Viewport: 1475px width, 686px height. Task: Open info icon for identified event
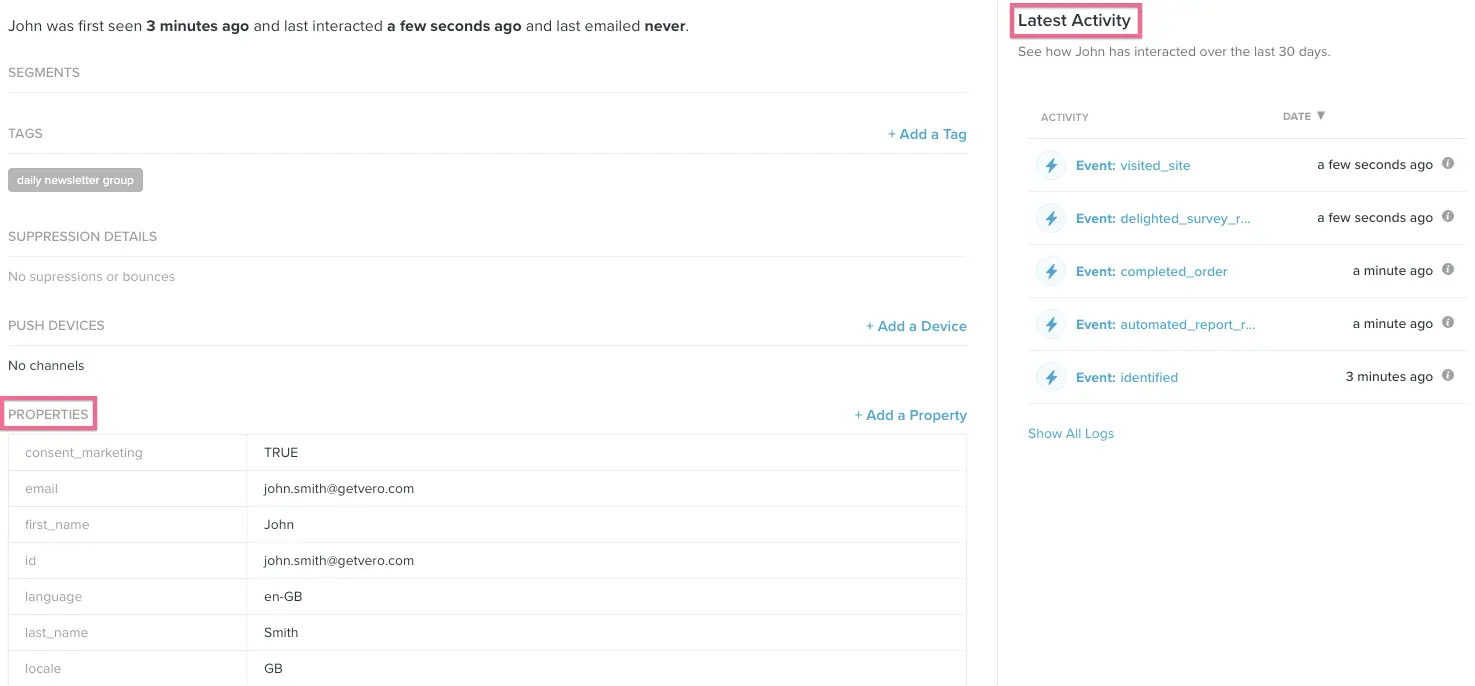[x=1447, y=376]
